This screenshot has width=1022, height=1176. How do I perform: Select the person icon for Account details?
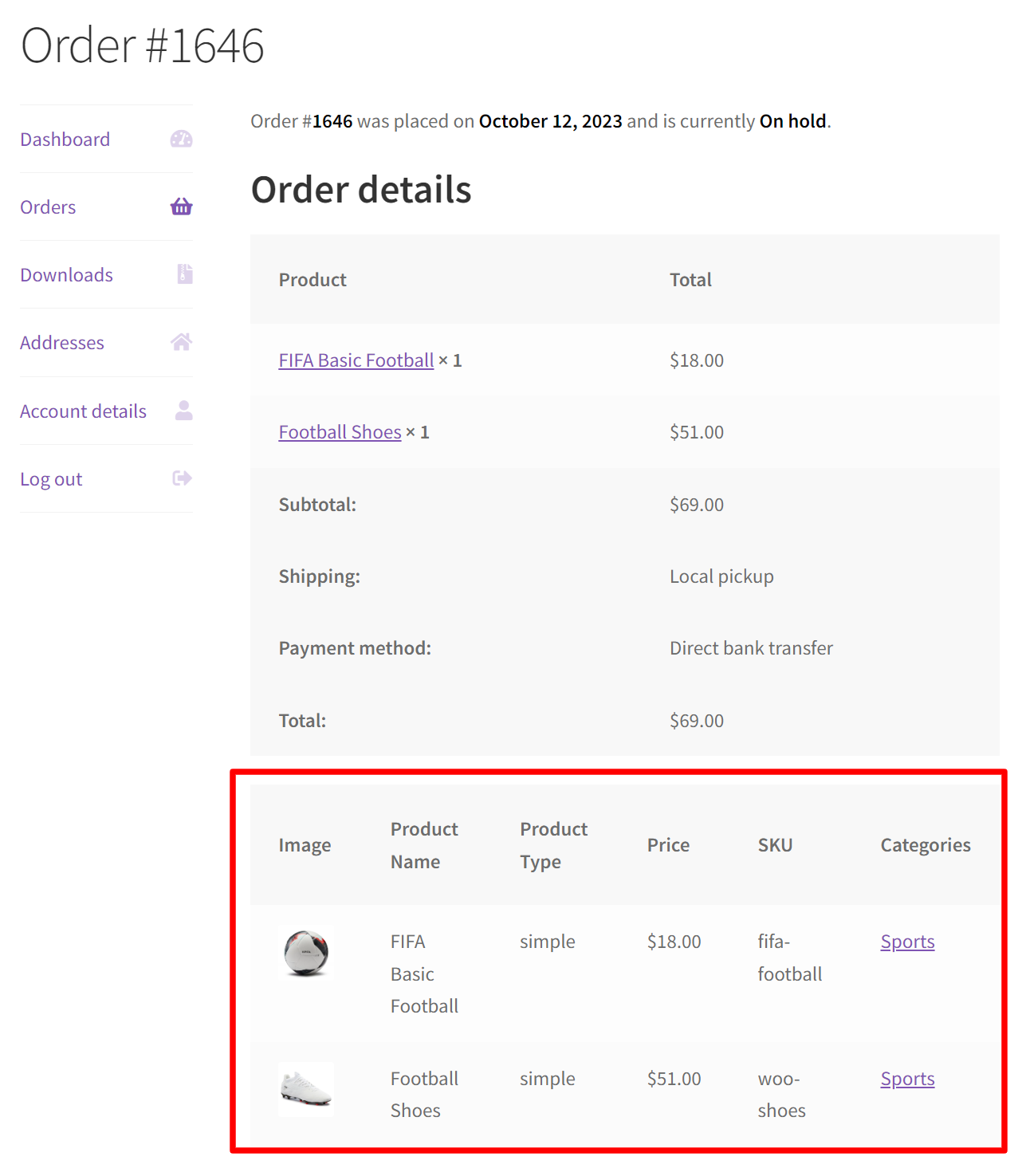(x=183, y=411)
